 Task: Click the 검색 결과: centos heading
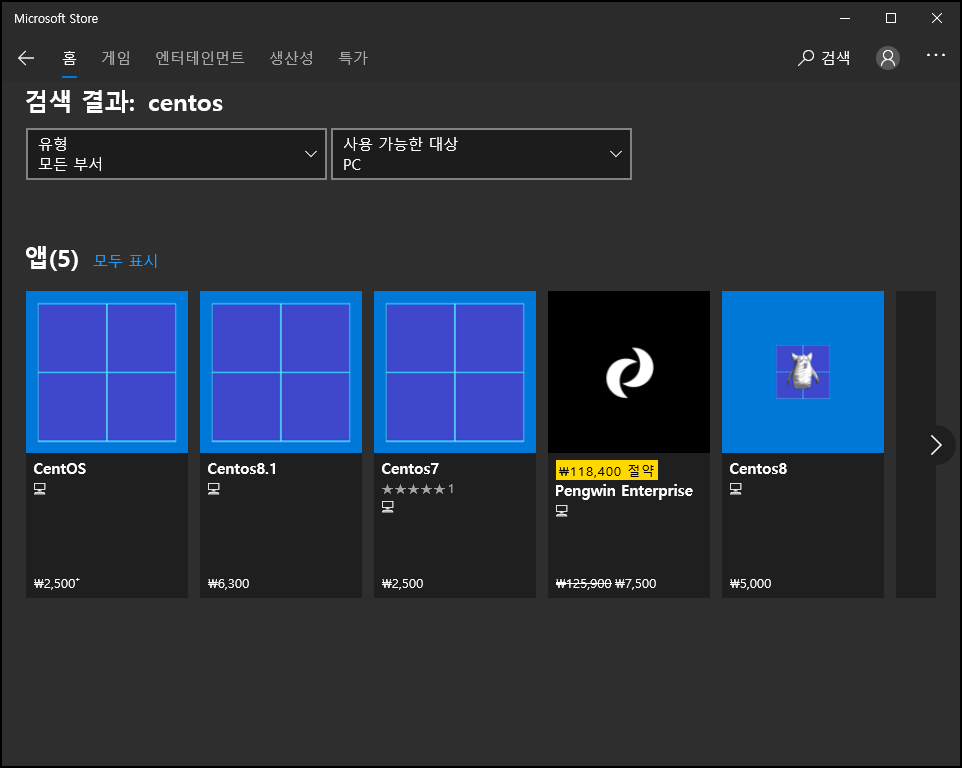[x=125, y=102]
